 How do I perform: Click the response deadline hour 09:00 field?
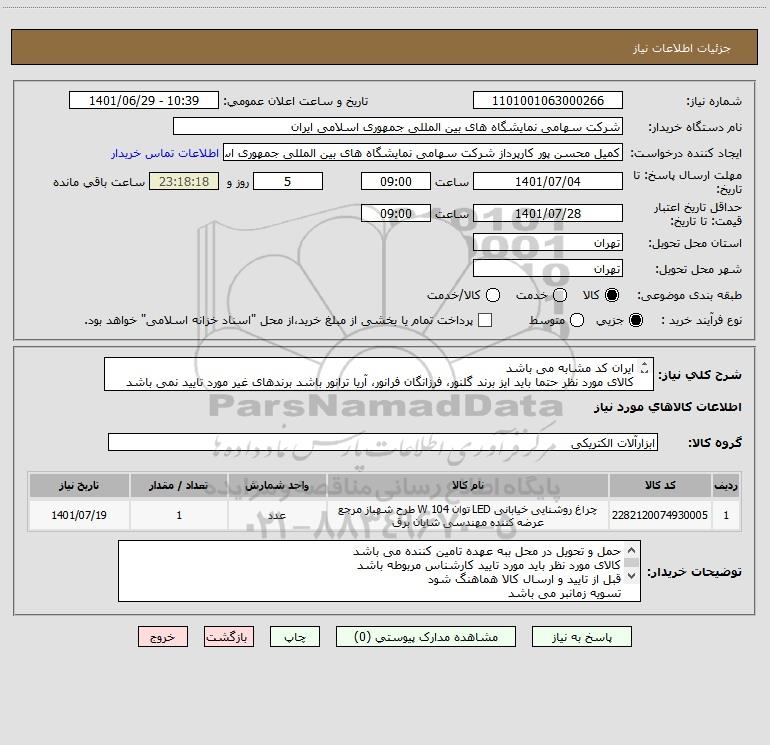click(x=396, y=182)
